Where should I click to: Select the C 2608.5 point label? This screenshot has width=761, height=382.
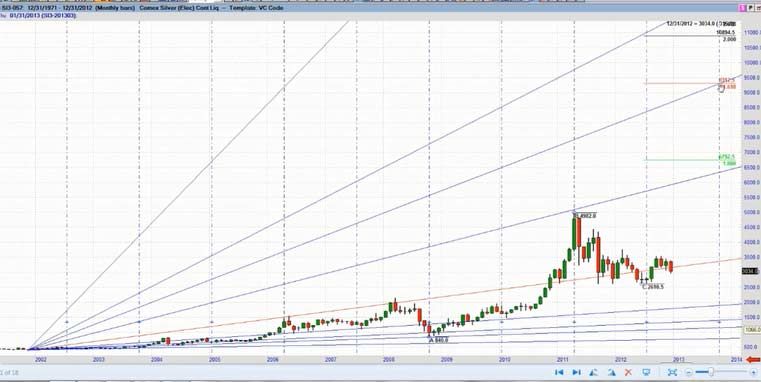(653, 287)
